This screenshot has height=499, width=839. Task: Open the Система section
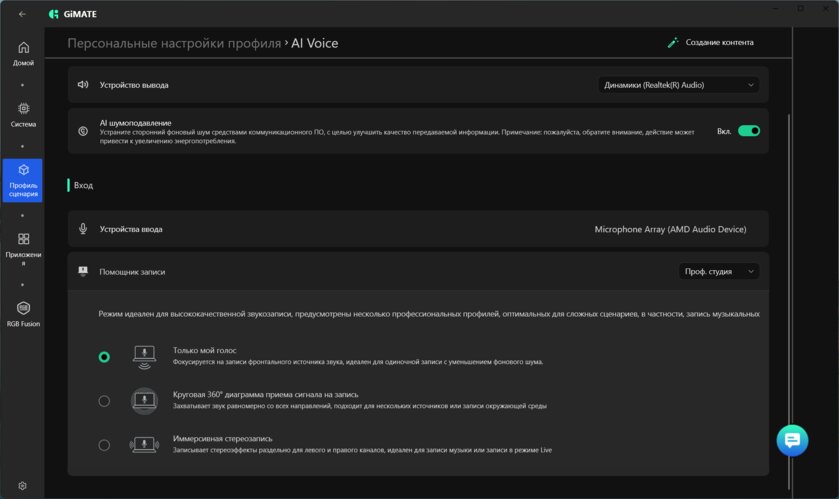(x=23, y=115)
